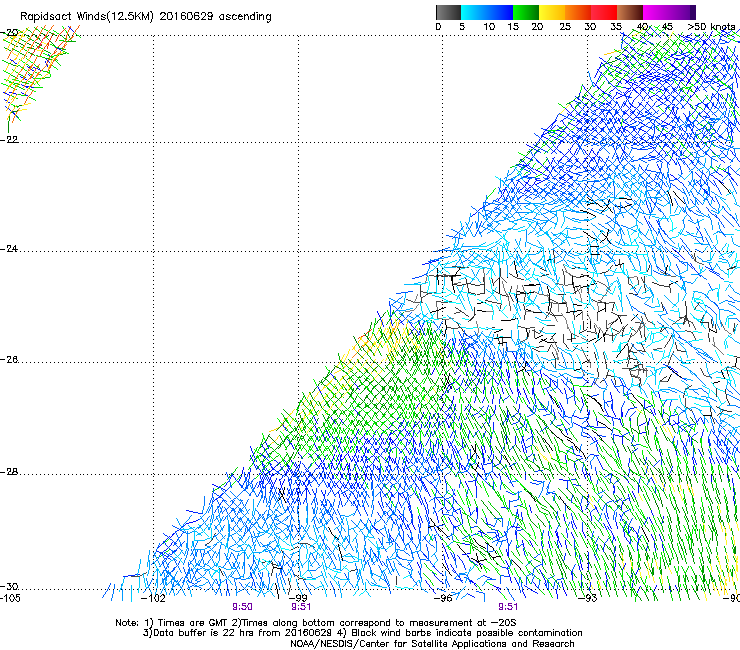Viewport: 740px width, 650px height.
Task: Click the yellow 20-25 knots legend swatch
Action: (x=552, y=12)
